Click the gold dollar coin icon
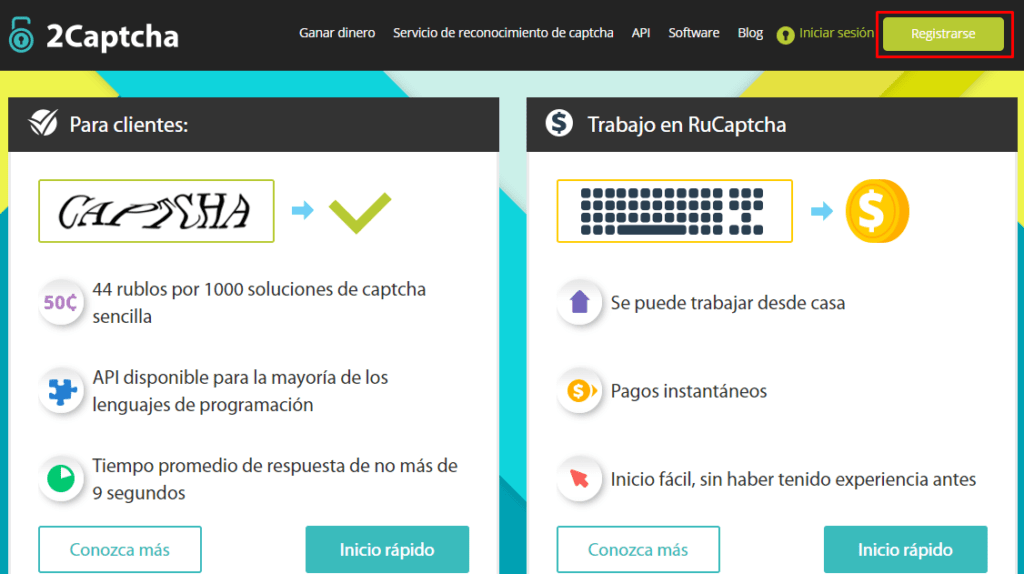The width and height of the screenshot is (1024, 574). coord(877,211)
